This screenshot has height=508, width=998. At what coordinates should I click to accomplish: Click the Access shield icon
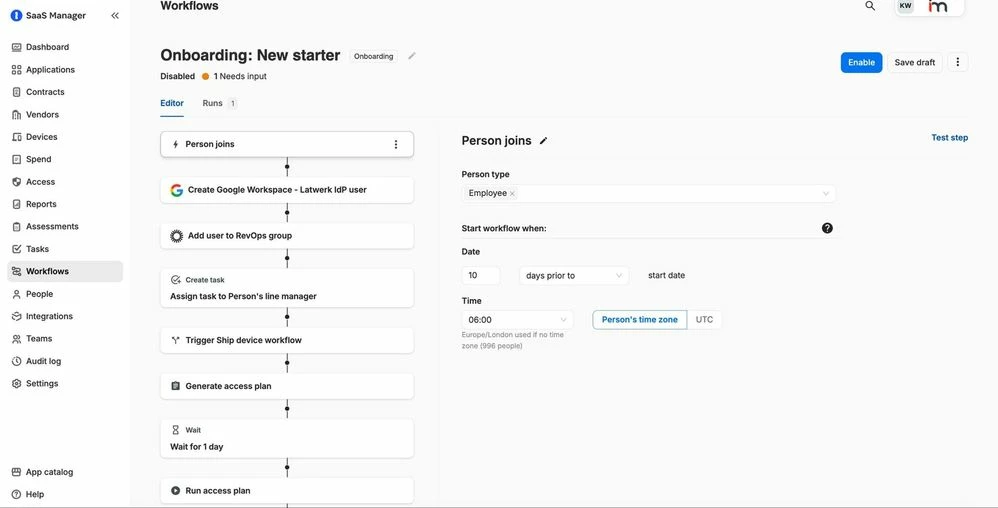tap(17, 181)
